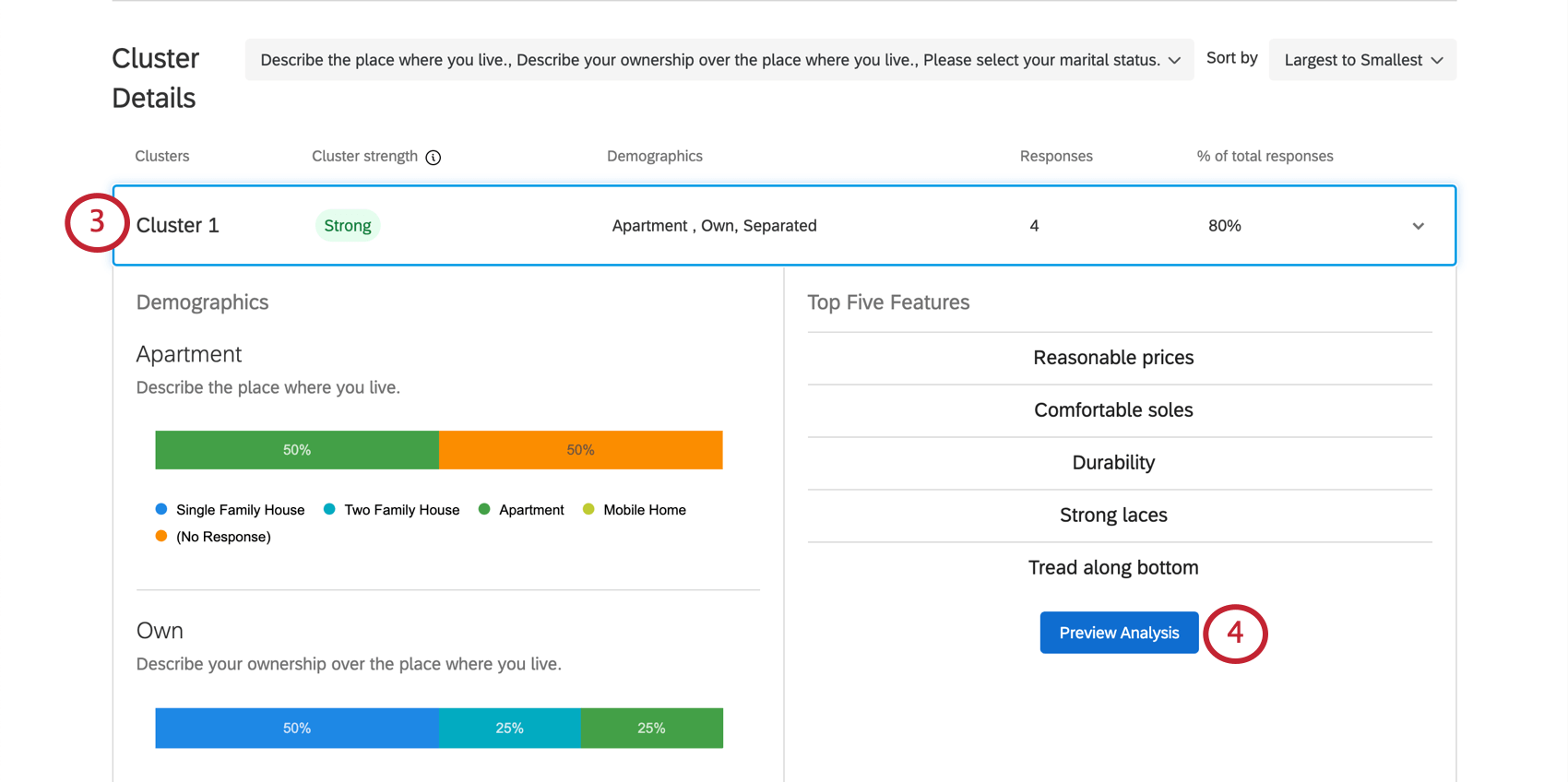The image size is (1568, 782).
Task: Toggle the (No Response) legend dot
Action: coord(161,536)
